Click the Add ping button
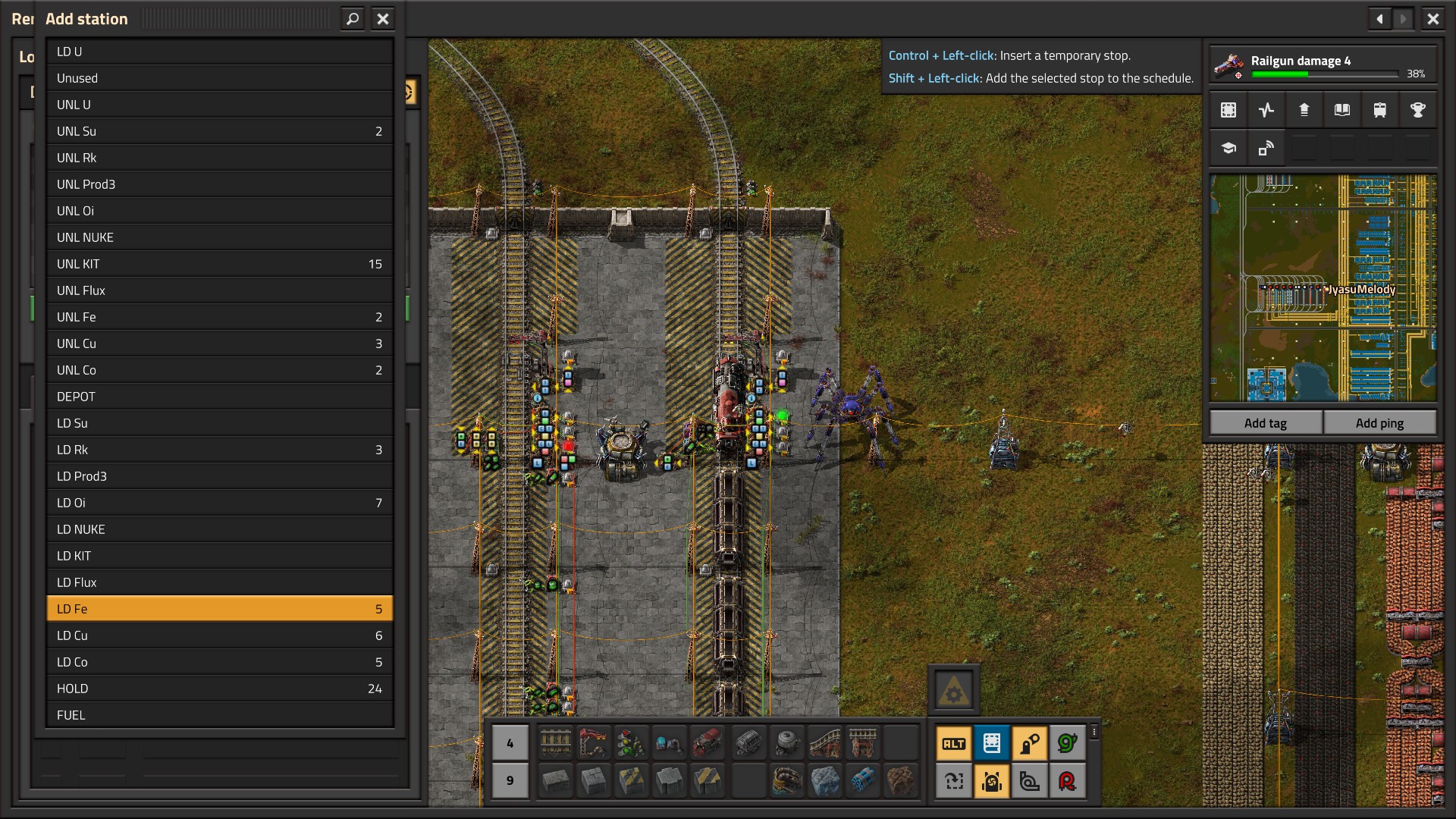This screenshot has height=819, width=1456. point(1379,423)
